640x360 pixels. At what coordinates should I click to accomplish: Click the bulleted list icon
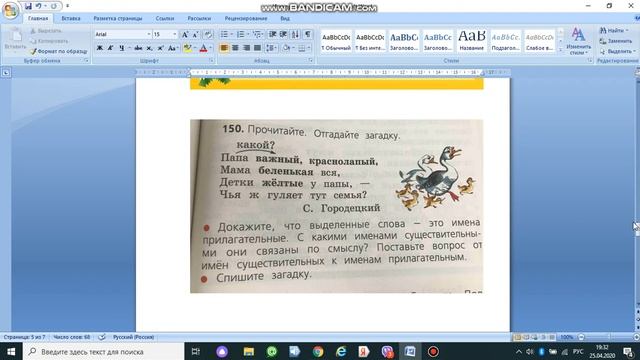point(224,34)
